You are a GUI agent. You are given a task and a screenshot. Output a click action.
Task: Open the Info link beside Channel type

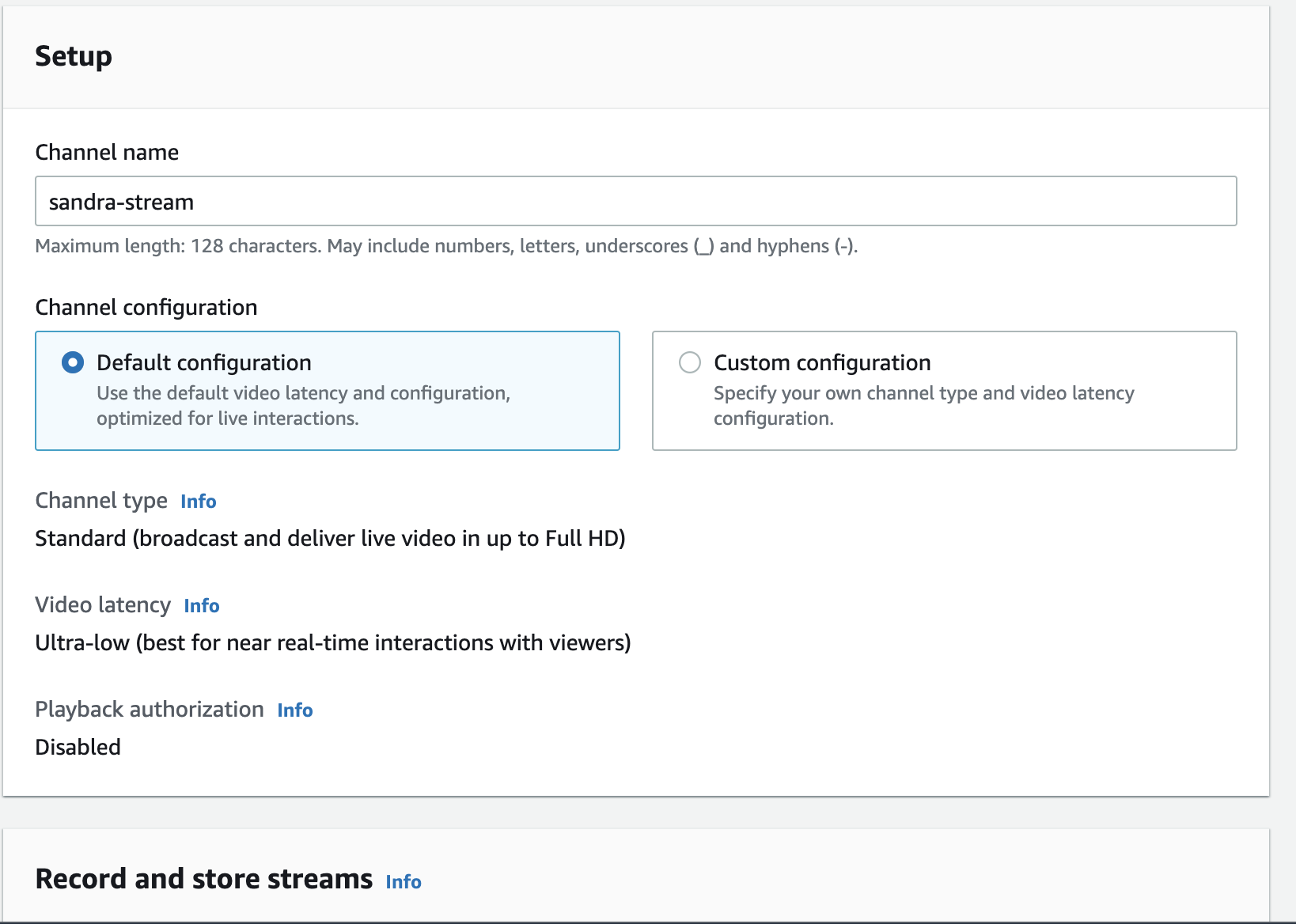(x=199, y=502)
